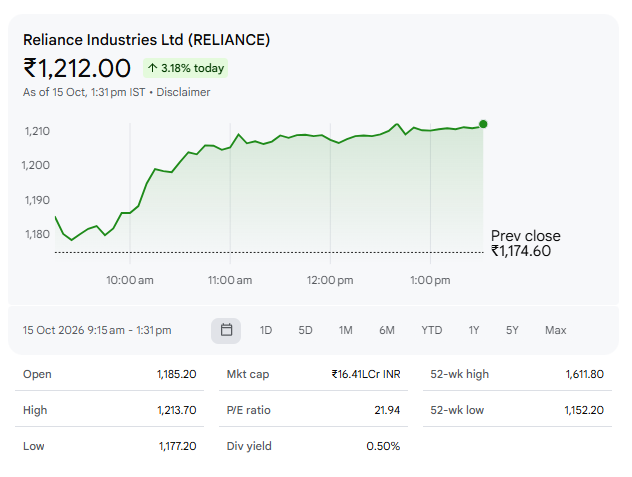Click the High value 1,213.70
632x477 pixels.
pos(177,410)
